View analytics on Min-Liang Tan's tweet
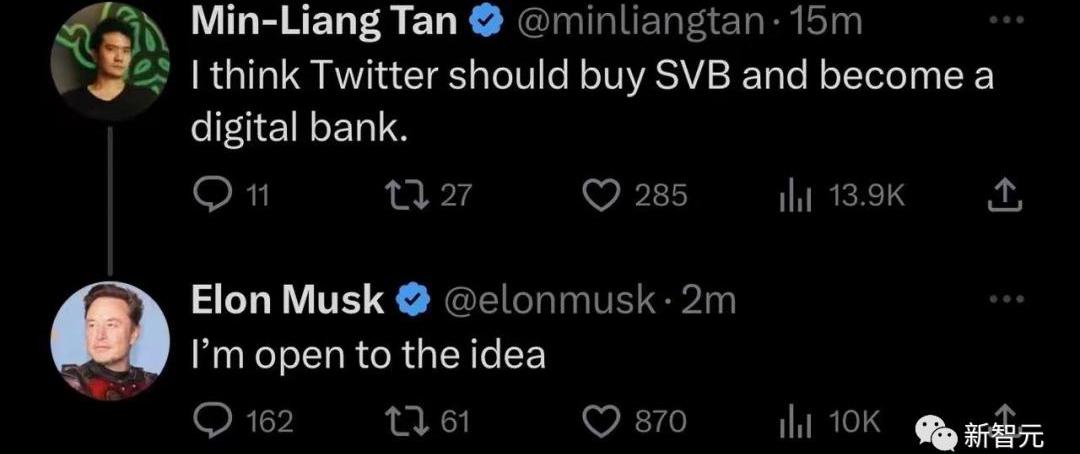The height and width of the screenshot is (454, 1080). point(793,195)
